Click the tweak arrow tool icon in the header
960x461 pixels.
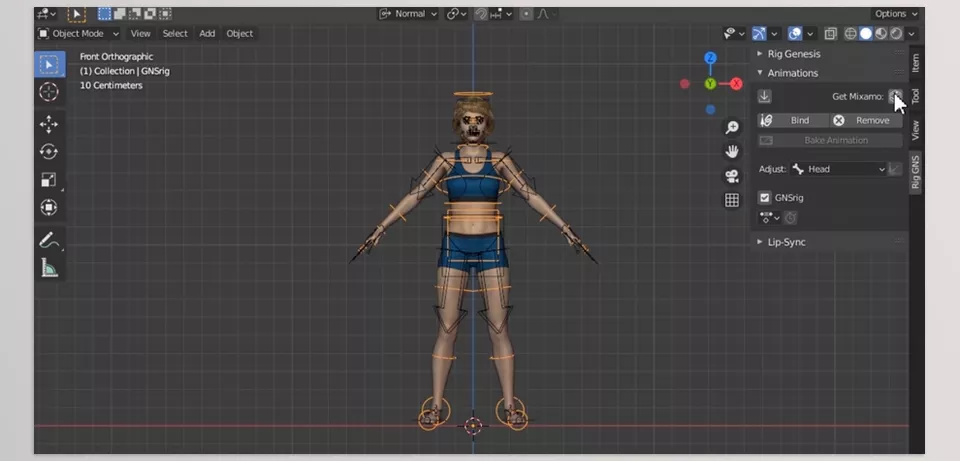(77, 13)
